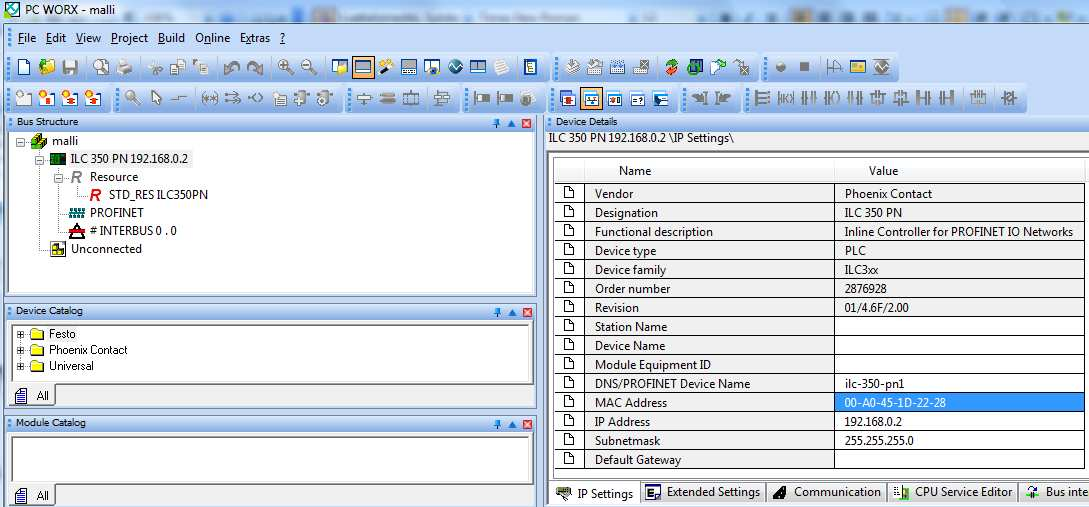The image size is (1089, 507).
Task: Open the logic analyzer waveform icon
Action: click(x=455, y=67)
